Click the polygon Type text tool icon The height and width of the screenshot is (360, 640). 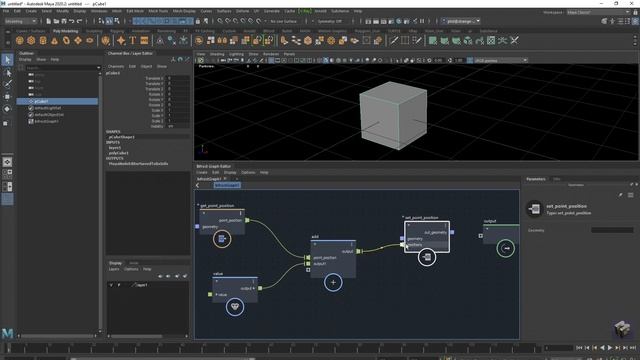(133, 40)
